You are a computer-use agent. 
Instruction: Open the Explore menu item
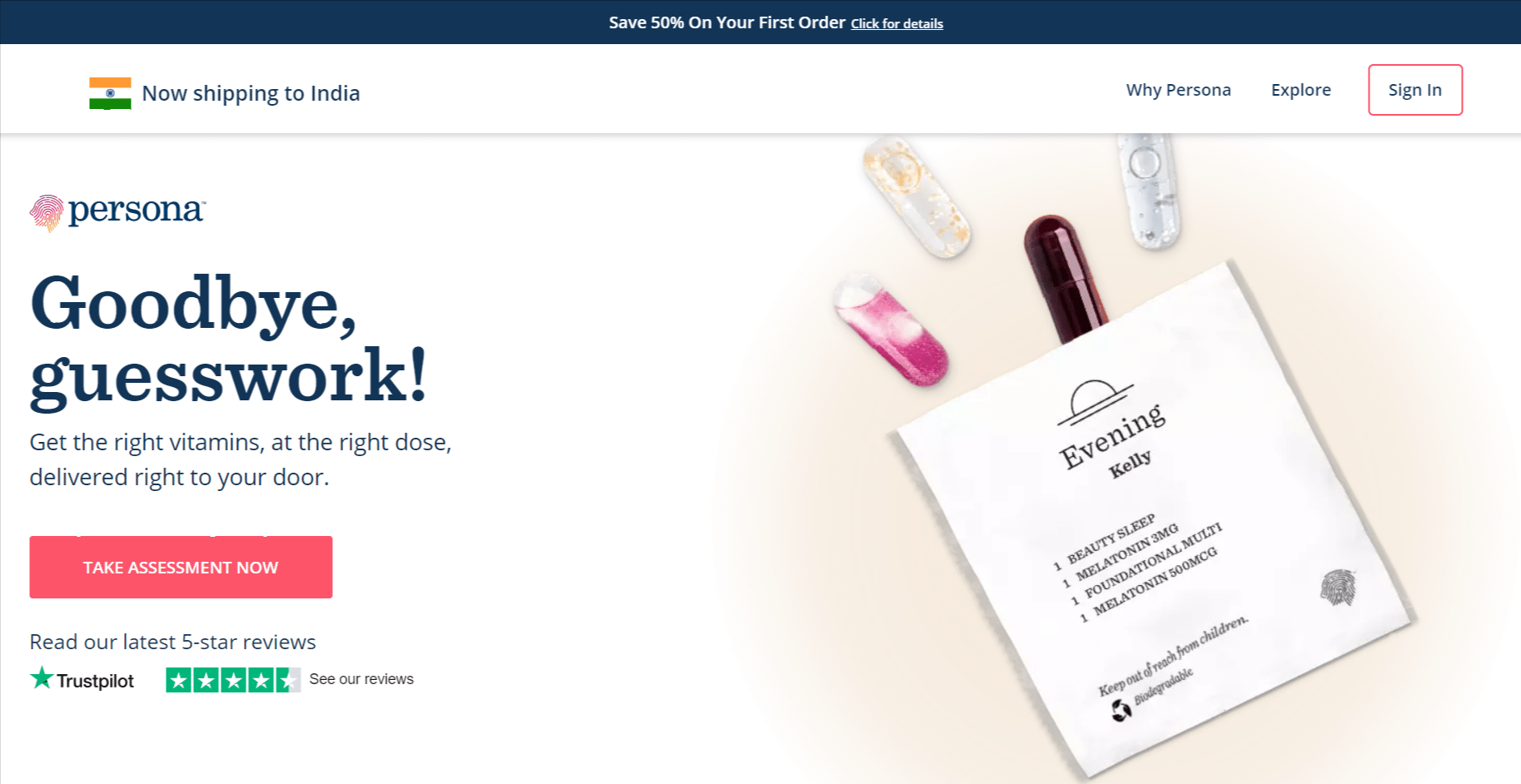(1300, 90)
